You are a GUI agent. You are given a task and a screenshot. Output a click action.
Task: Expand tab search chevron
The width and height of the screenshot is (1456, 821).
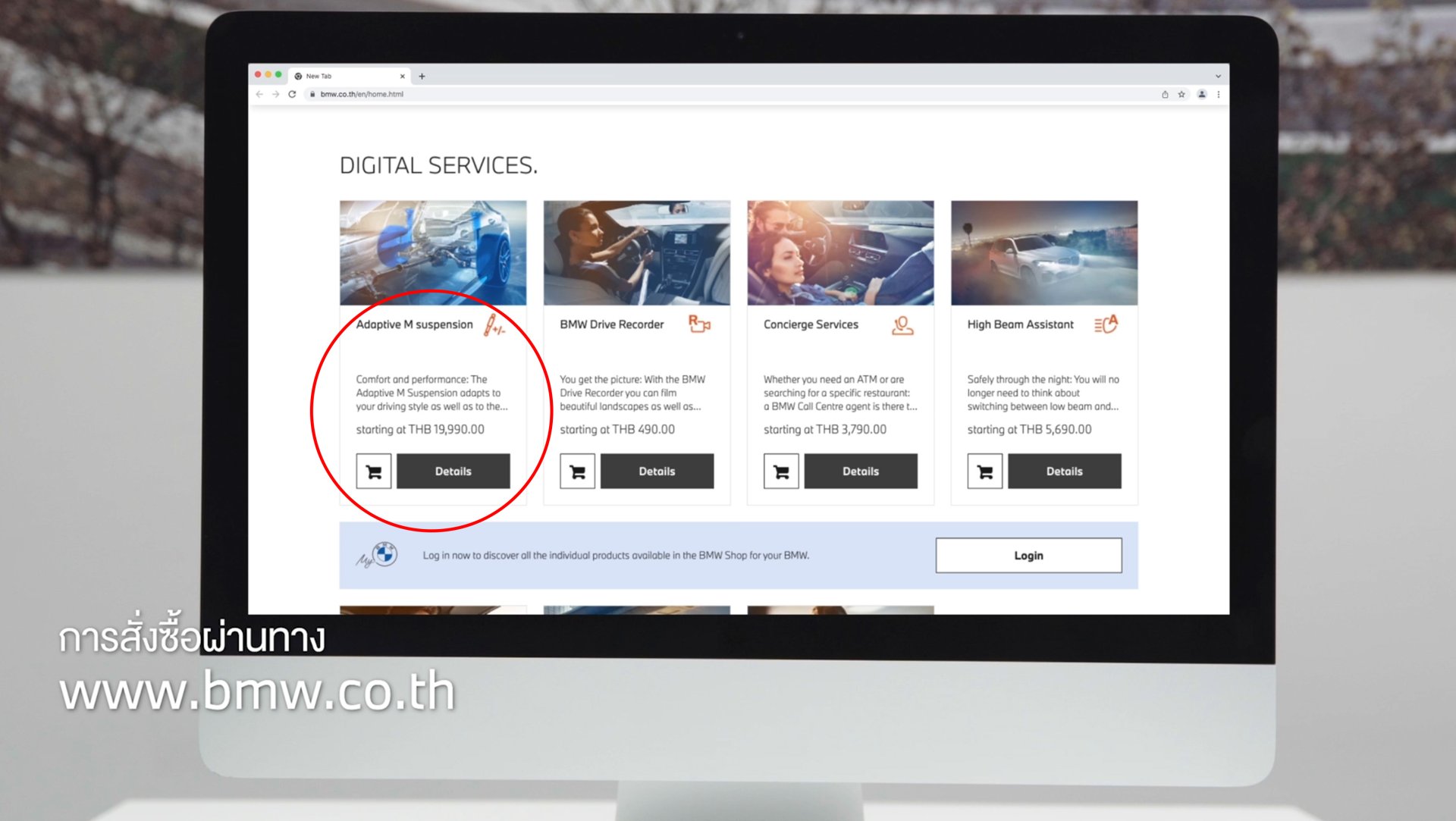pyautogui.click(x=1218, y=76)
